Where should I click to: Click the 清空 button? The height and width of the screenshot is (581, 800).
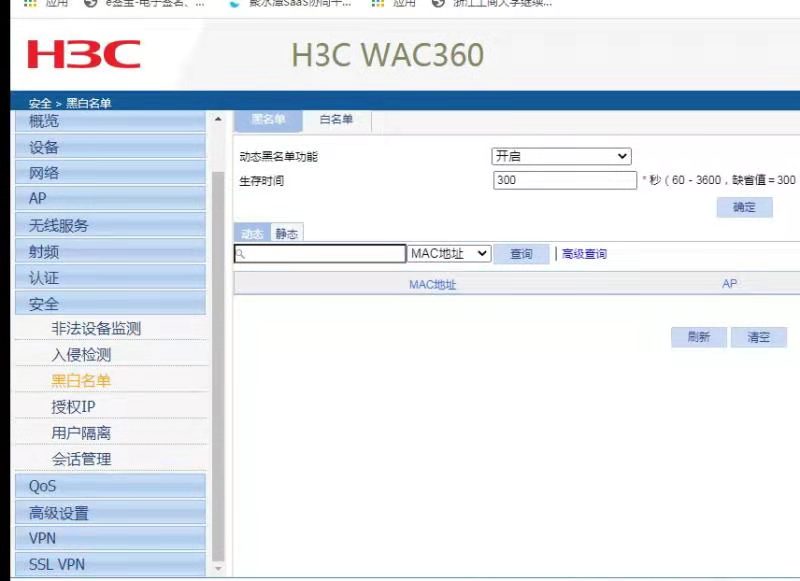pyautogui.click(x=759, y=337)
